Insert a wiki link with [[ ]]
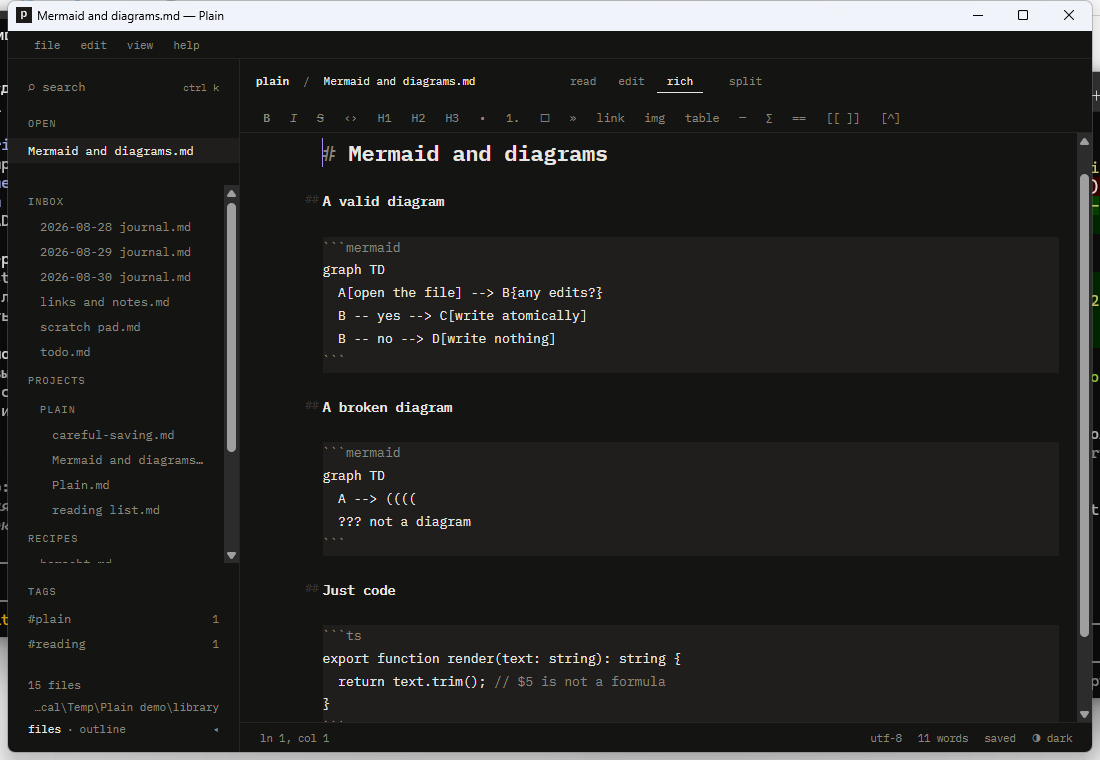The width and height of the screenshot is (1100, 760). click(x=843, y=118)
